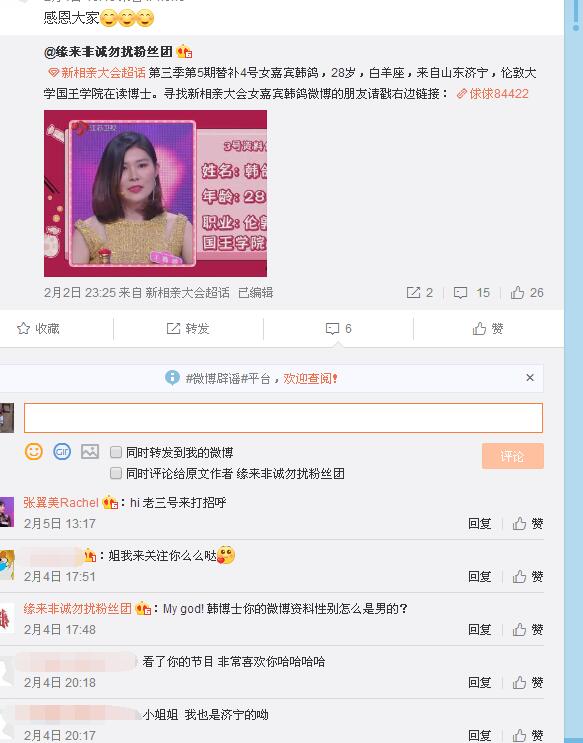The height and width of the screenshot is (743, 583).
Task: Open the emoji picker in comment box
Action: [34, 452]
